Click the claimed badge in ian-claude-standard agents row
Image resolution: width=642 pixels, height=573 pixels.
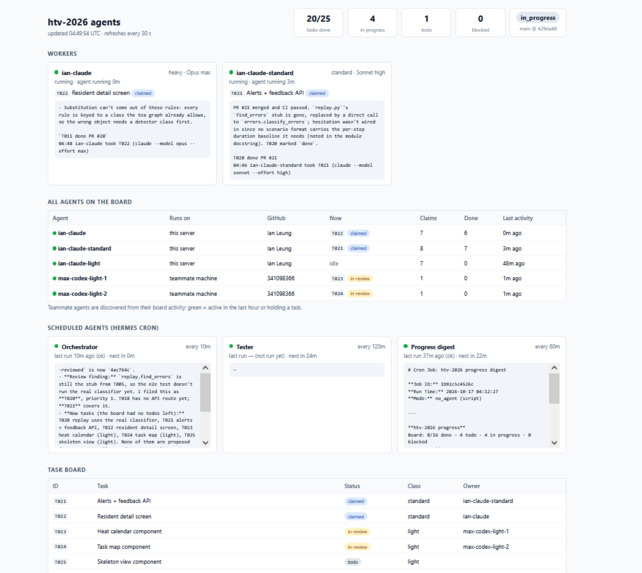pos(358,248)
